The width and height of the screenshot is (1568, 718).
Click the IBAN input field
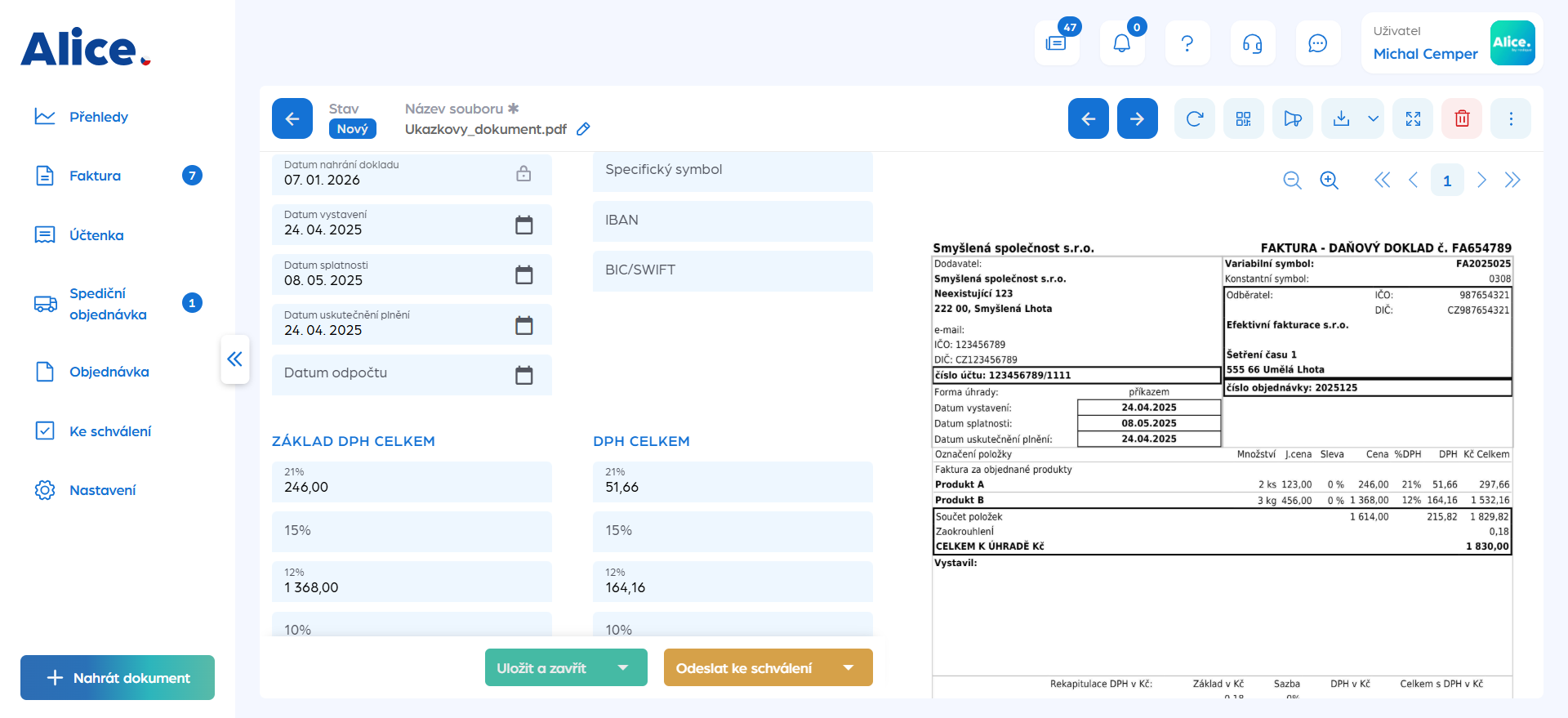tap(733, 221)
